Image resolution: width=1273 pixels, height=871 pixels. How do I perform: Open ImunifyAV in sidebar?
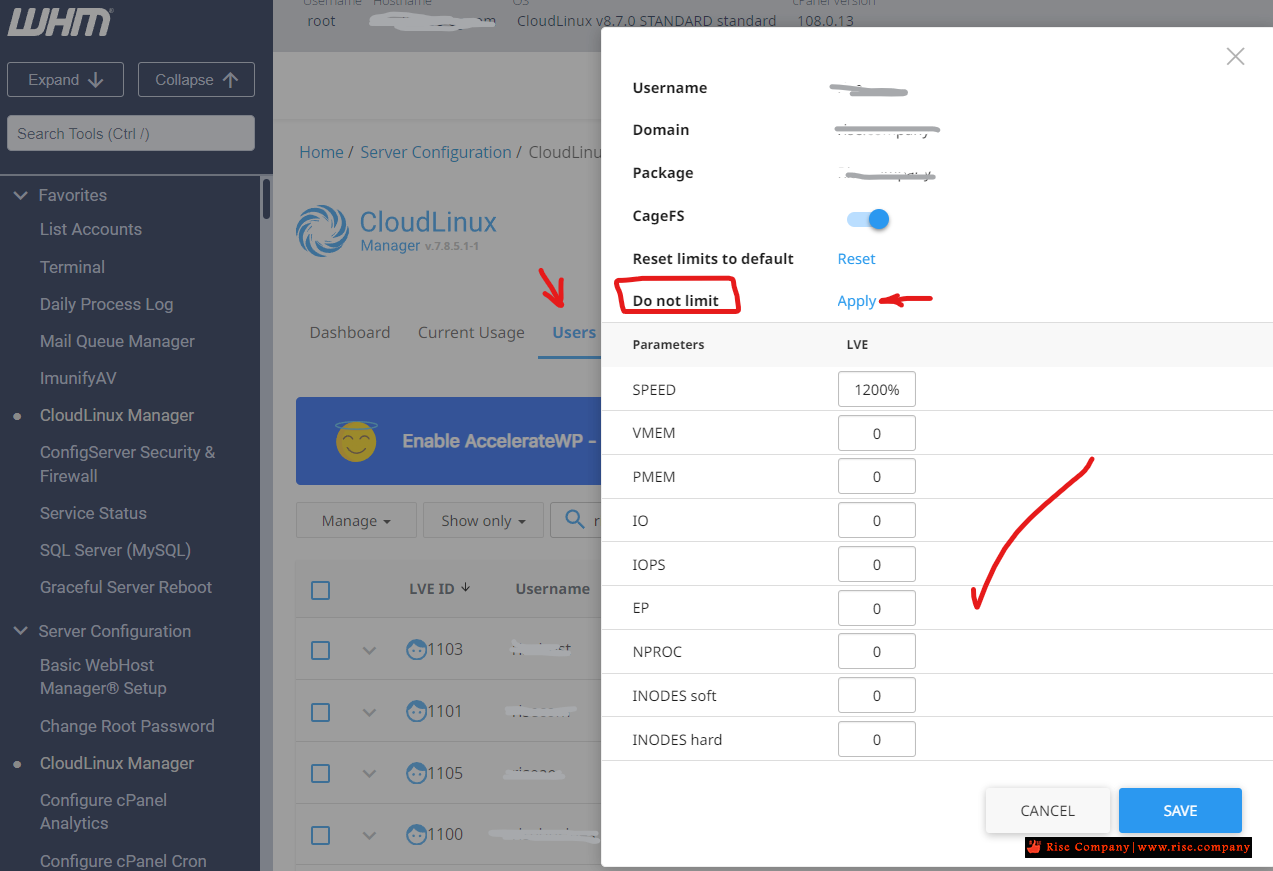[x=78, y=378]
